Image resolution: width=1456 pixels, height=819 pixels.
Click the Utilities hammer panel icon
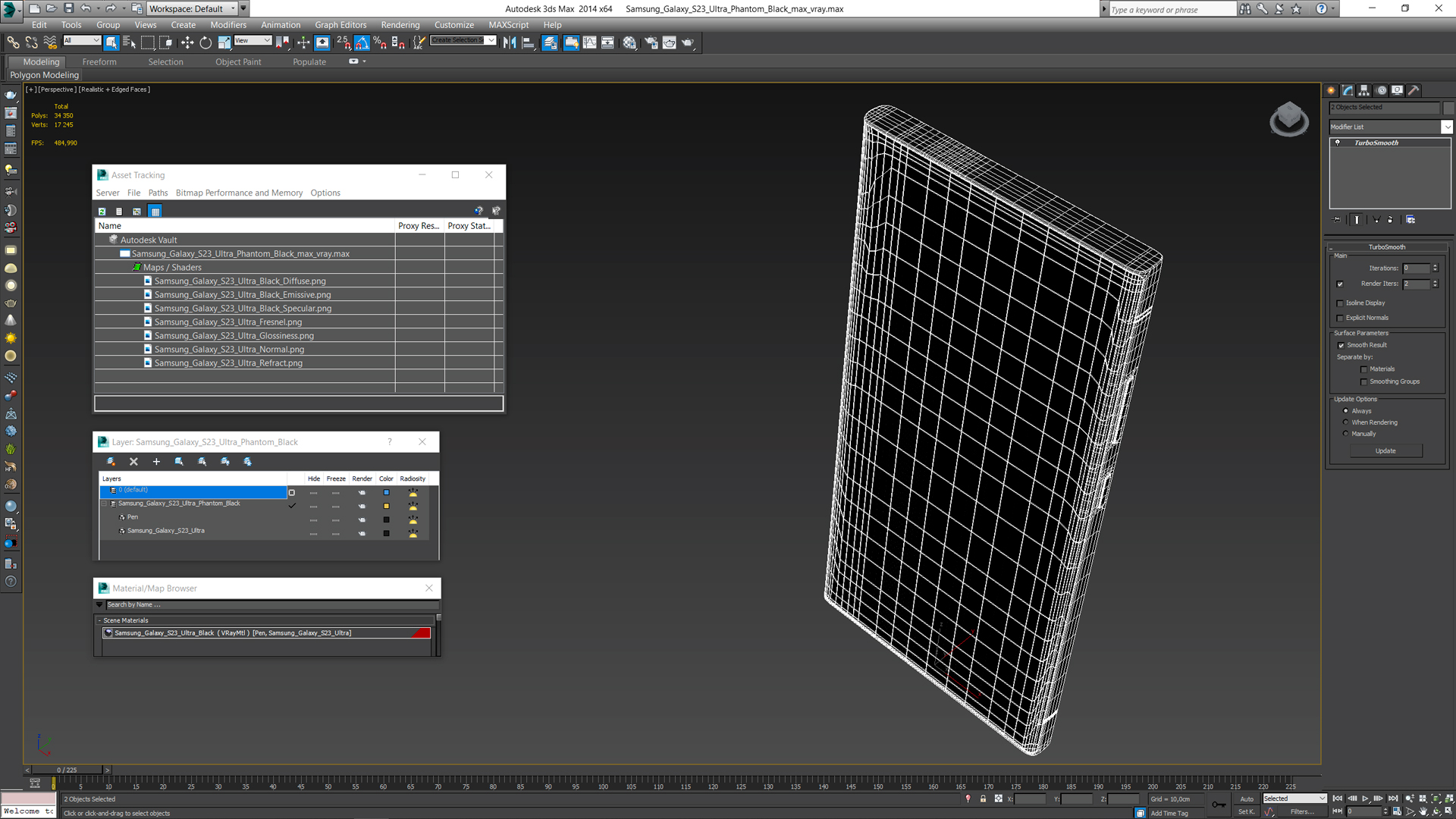pyautogui.click(x=1414, y=90)
